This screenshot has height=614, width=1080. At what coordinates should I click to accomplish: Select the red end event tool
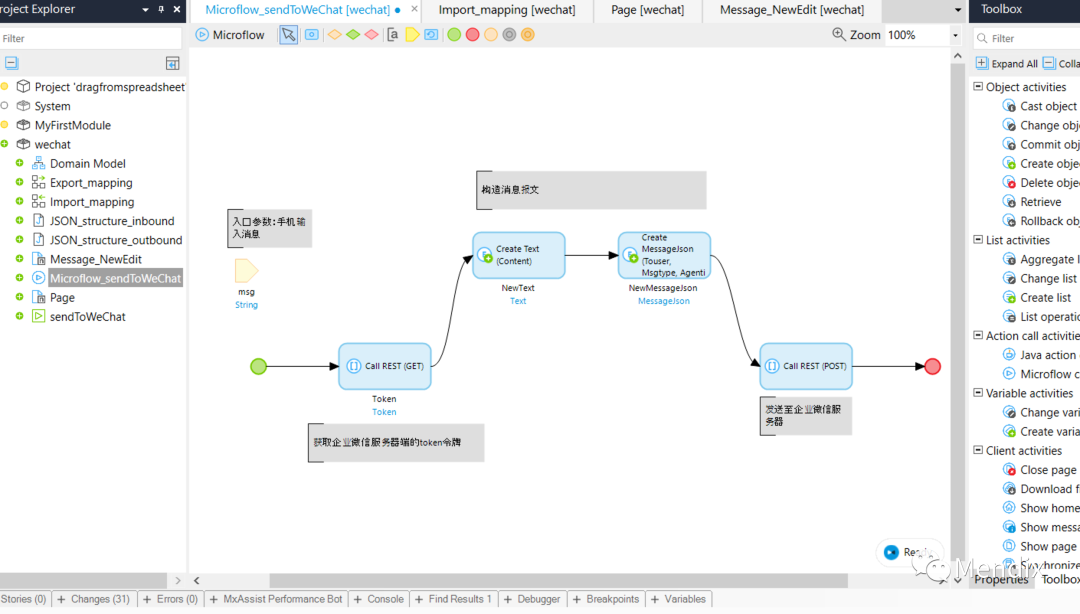click(472, 34)
